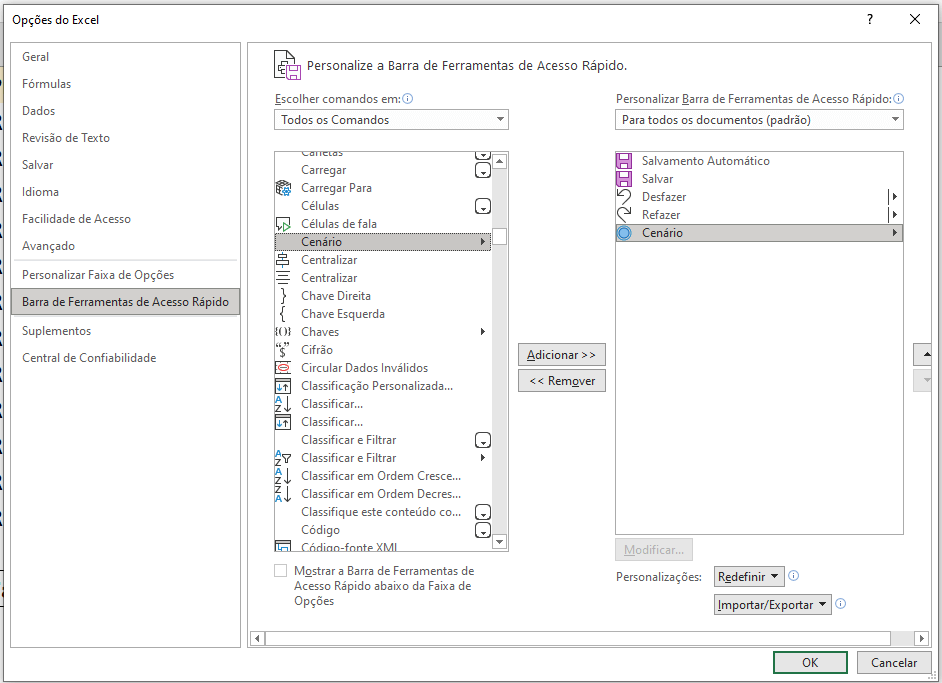Select the Código command in the list

coord(383,530)
